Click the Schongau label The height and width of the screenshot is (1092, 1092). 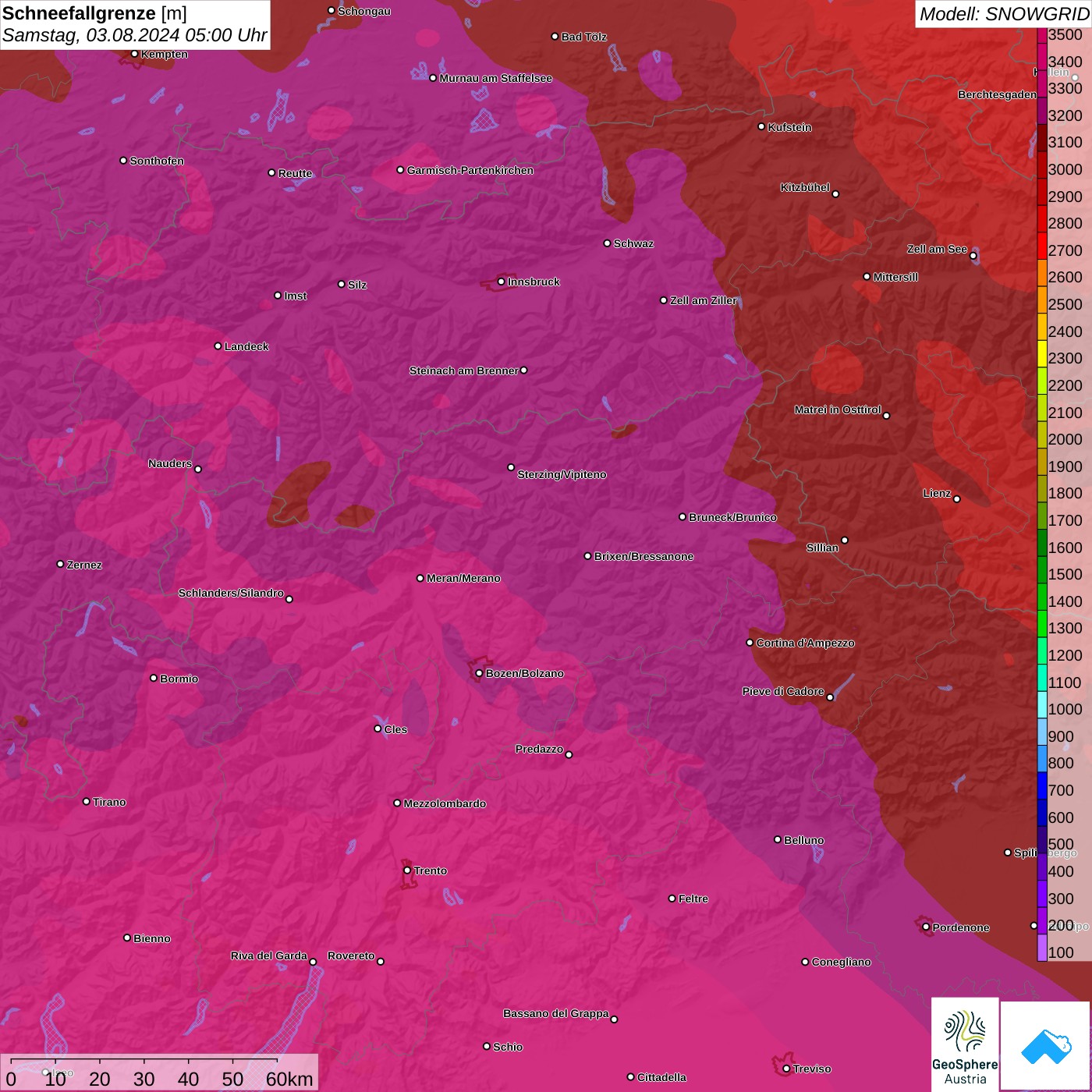pos(363,11)
